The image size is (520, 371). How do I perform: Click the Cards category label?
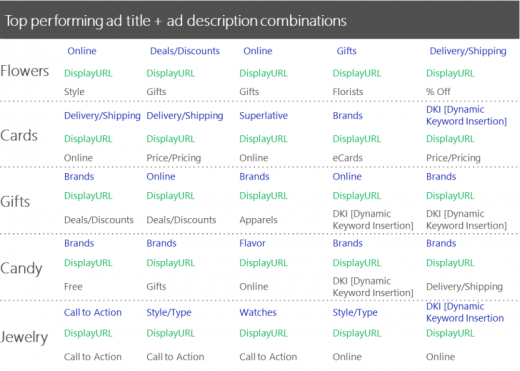point(19,136)
